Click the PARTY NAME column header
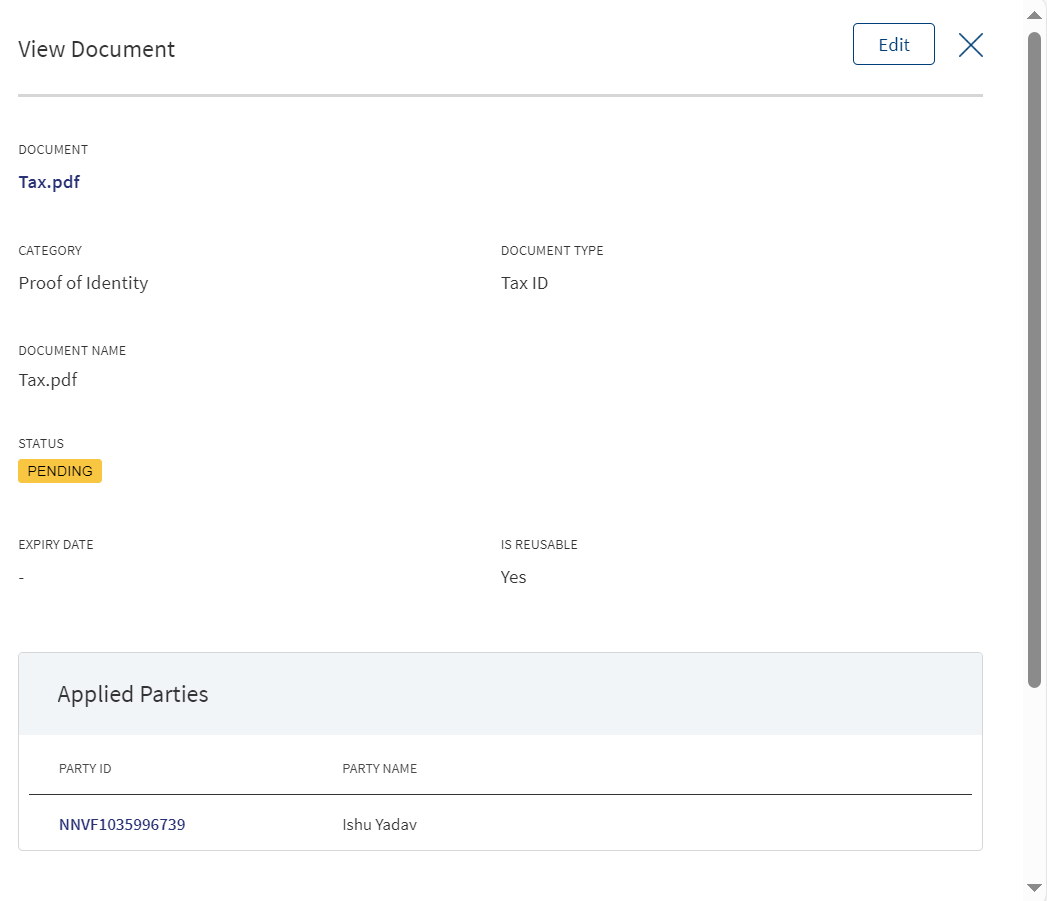The width and height of the screenshot is (1047, 901). click(379, 768)
